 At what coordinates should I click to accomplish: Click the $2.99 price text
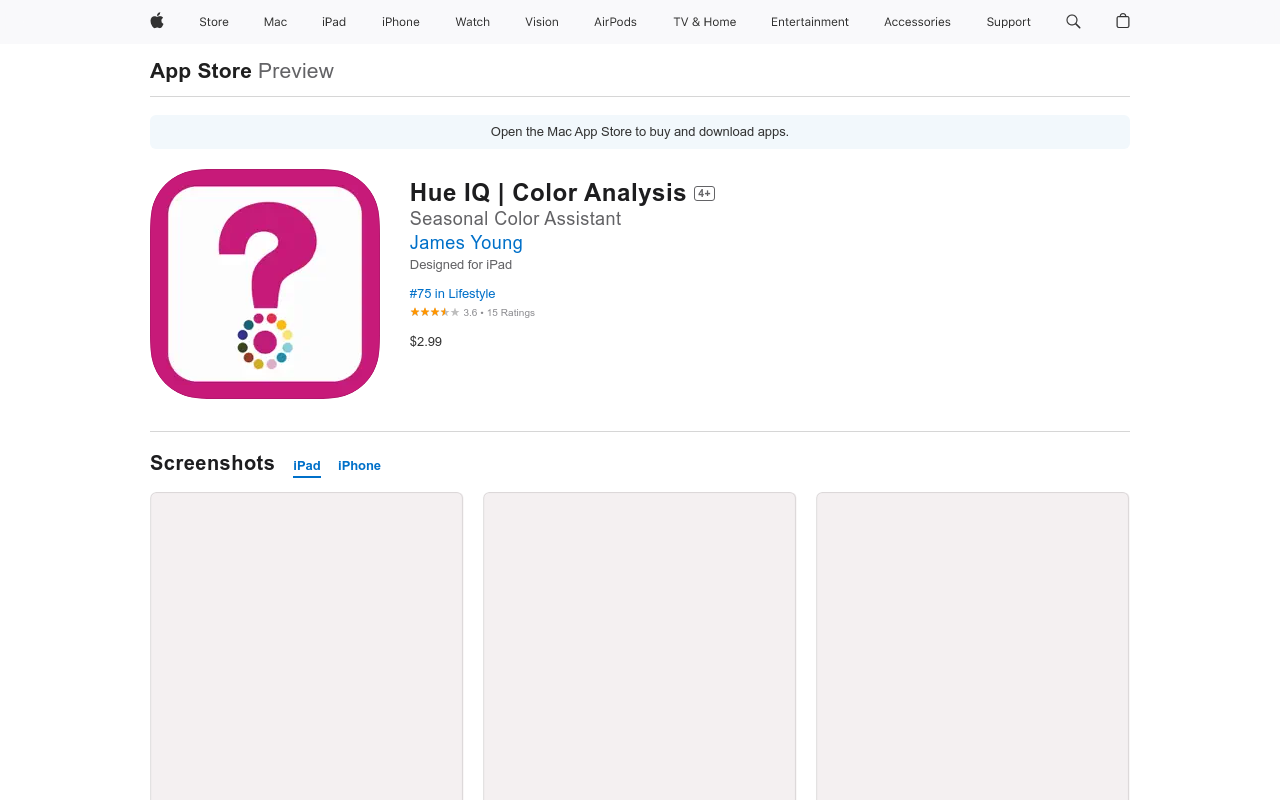coord(426,342)
